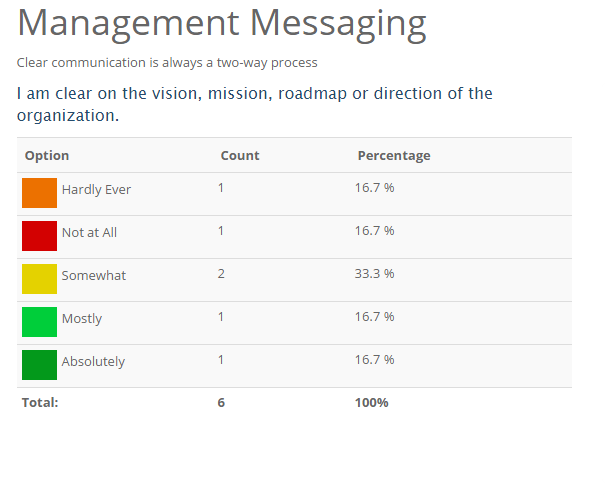Click the Percentage column header
The height and width of the screenshot is (495, 605).
tap(394, 156)
